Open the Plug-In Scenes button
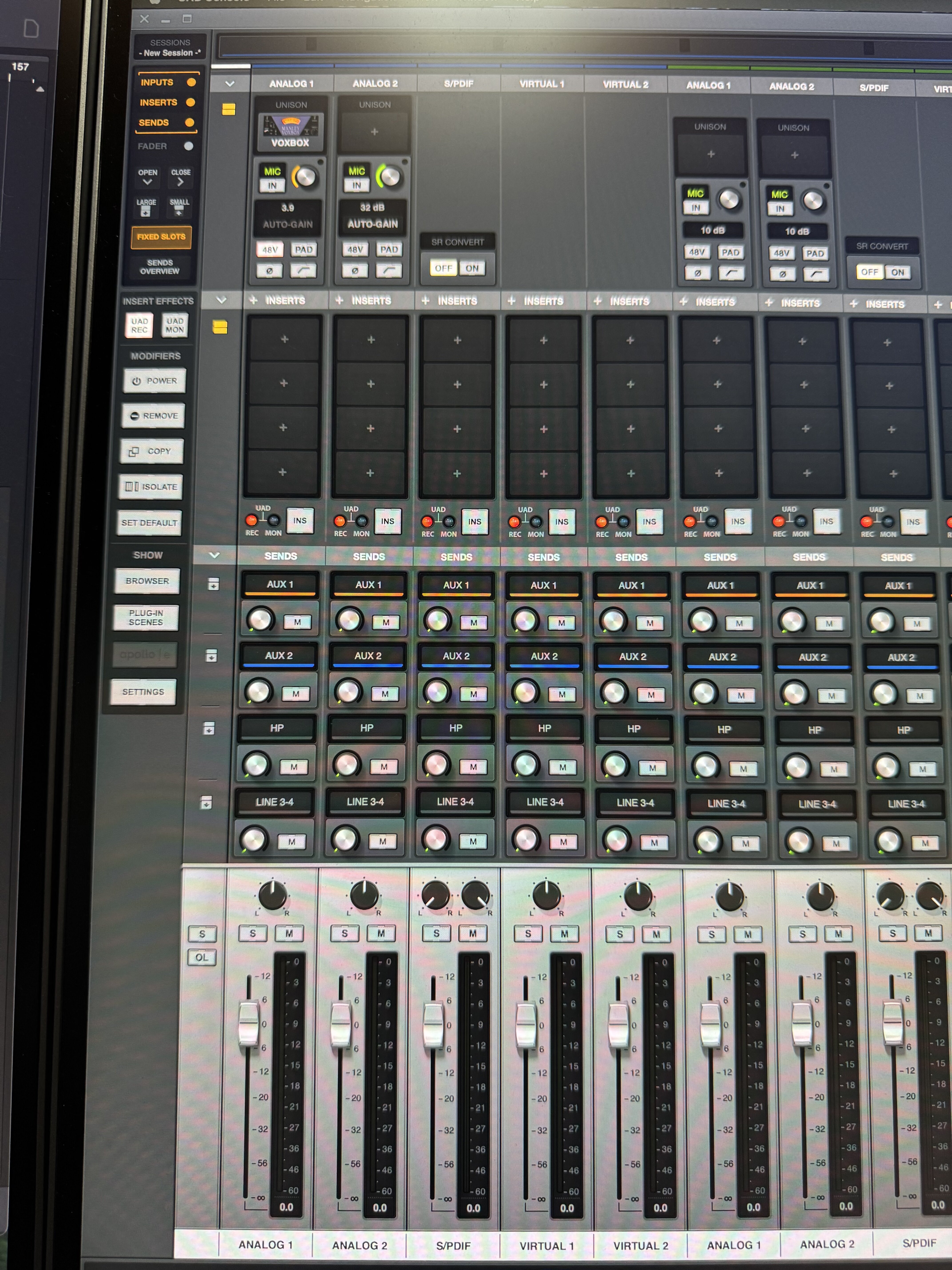This screenshot has height=1270, width=952. click(x=146, y=618)
